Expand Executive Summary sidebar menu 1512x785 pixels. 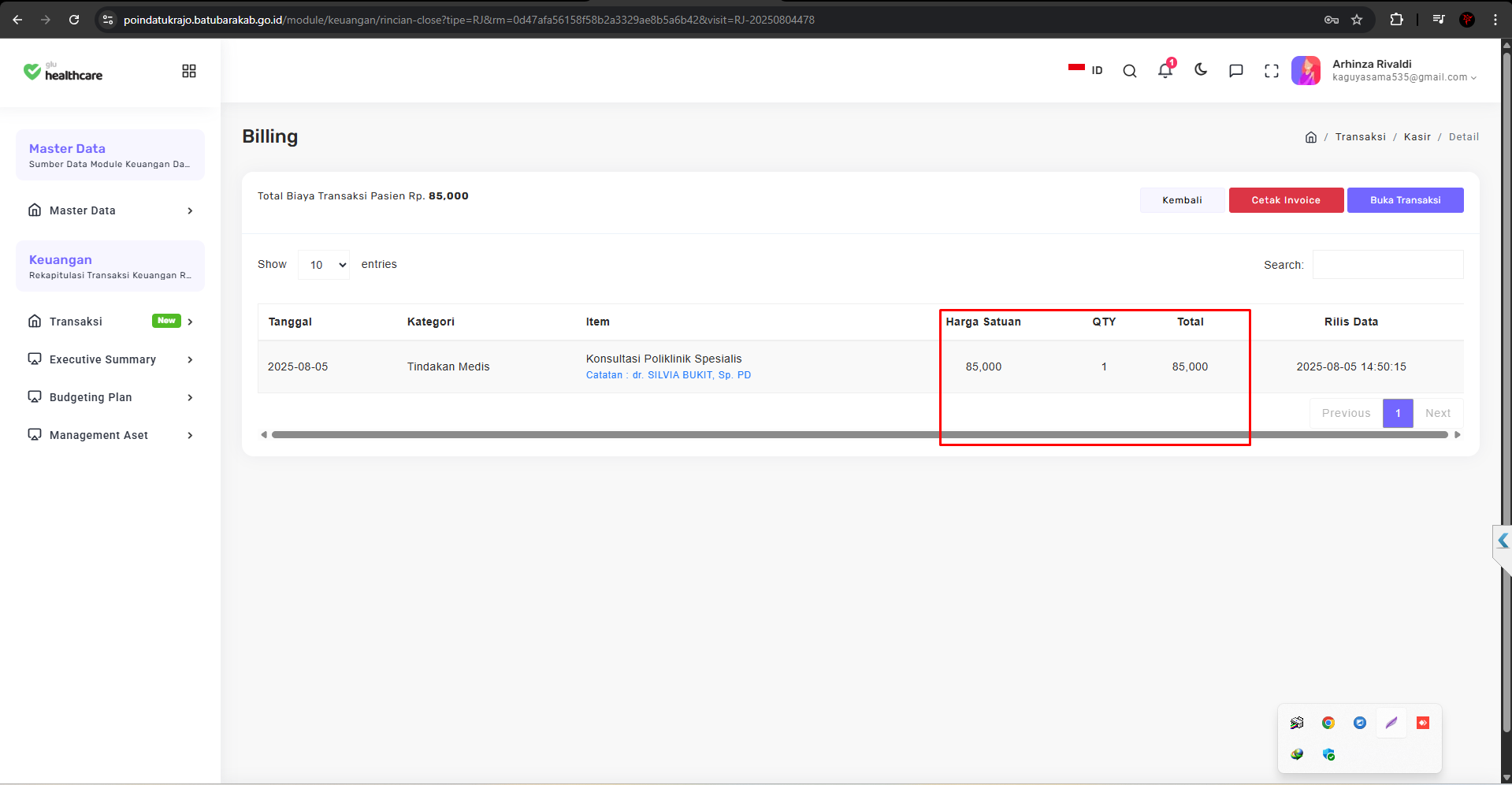coord(110,359)
